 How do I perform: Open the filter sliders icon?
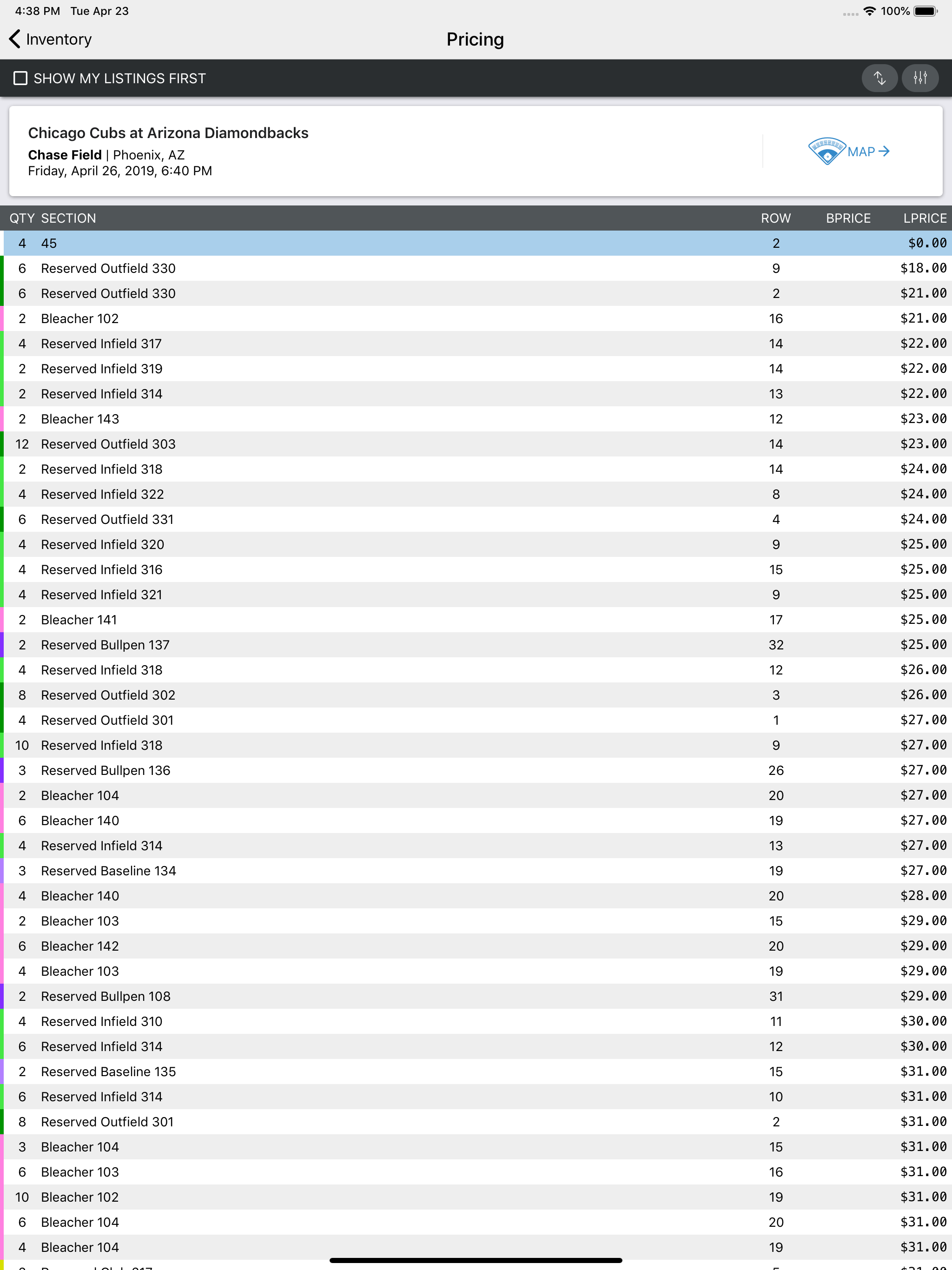[x=920, y=78]
